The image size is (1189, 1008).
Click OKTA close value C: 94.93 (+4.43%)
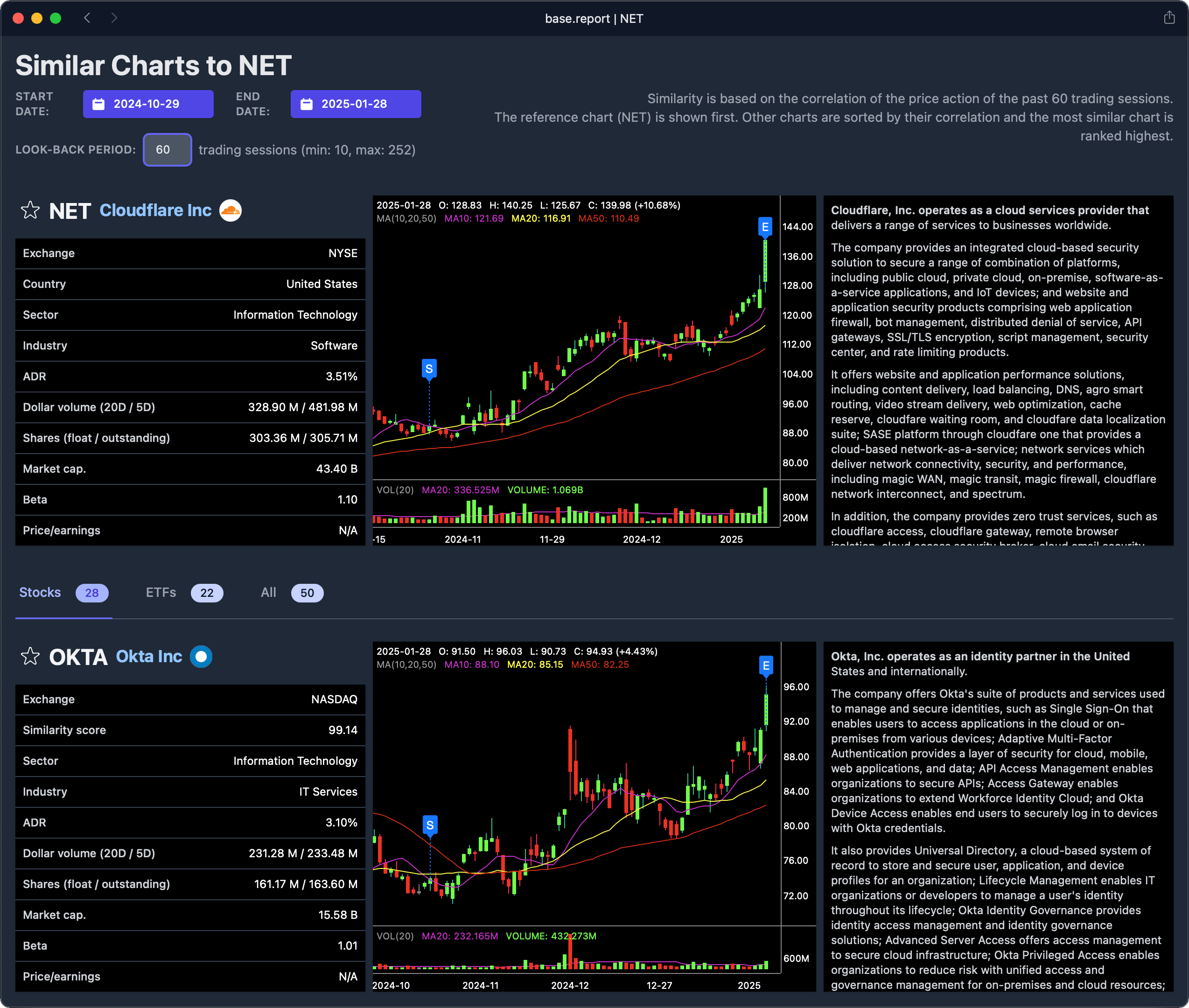tap(615, 651)
